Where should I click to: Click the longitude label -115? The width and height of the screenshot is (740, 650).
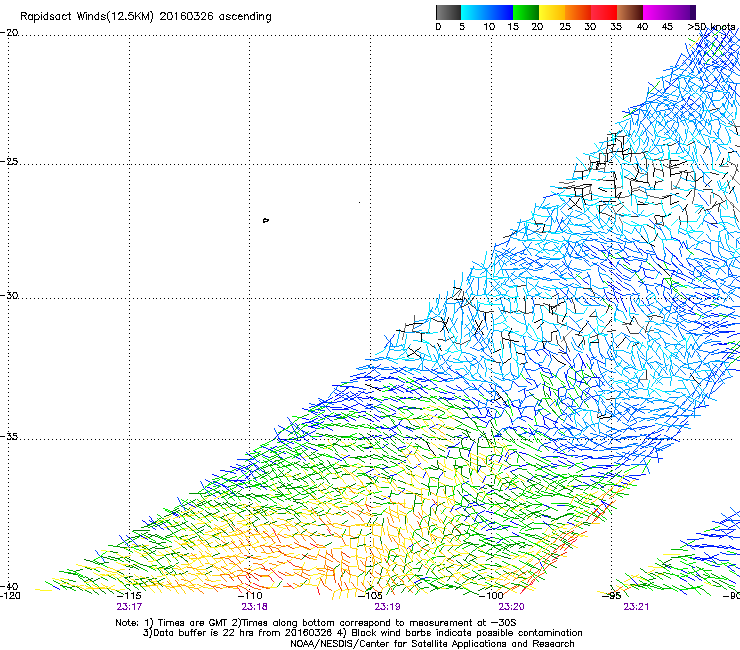(129, 596)
